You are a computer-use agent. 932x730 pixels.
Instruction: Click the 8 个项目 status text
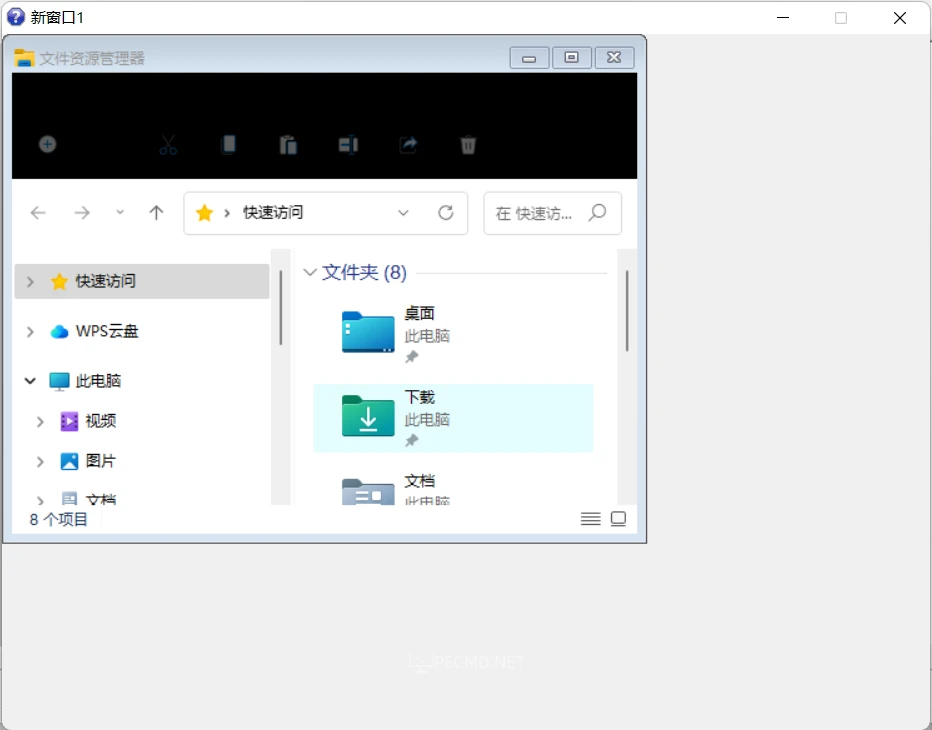[58, 520]
